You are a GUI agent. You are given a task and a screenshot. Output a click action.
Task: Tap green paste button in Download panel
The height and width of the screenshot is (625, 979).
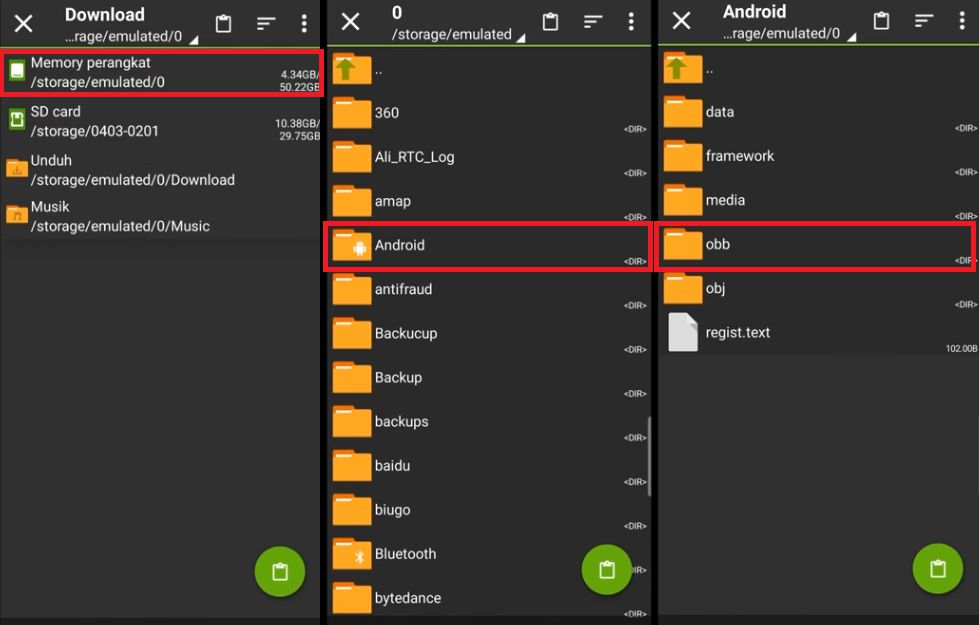[x=280, y=571]
